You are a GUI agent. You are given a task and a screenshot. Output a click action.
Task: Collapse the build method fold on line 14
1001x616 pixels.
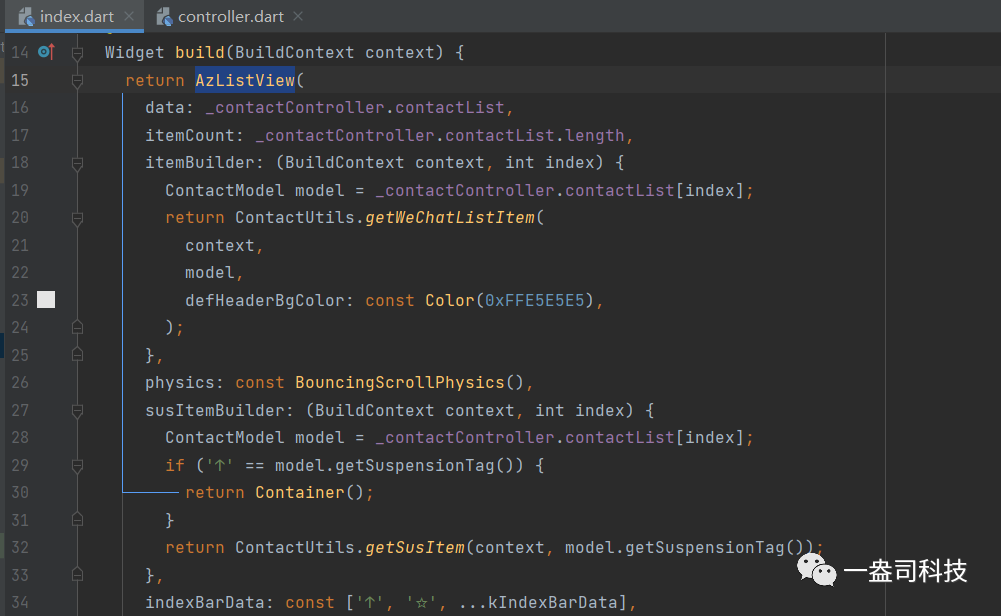click(x=77, y=53)
